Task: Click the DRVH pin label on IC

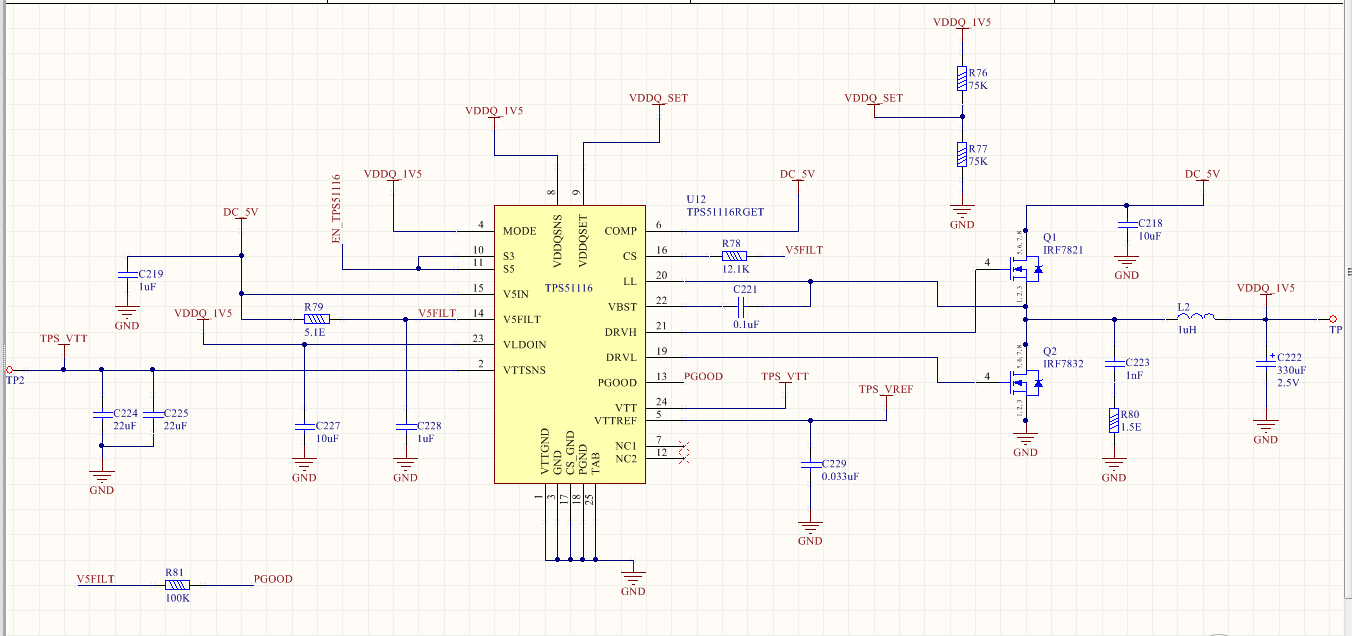Action: [621, 332]
